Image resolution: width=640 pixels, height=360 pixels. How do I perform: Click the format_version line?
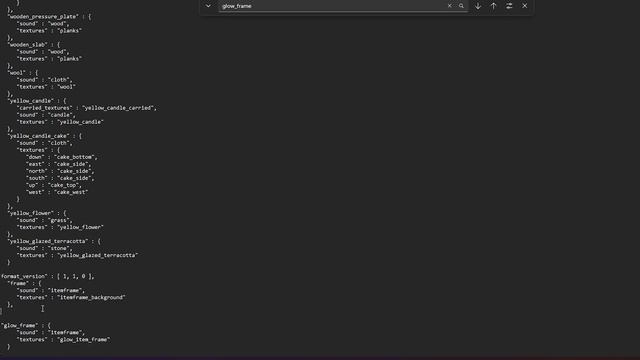pos(47,277)
